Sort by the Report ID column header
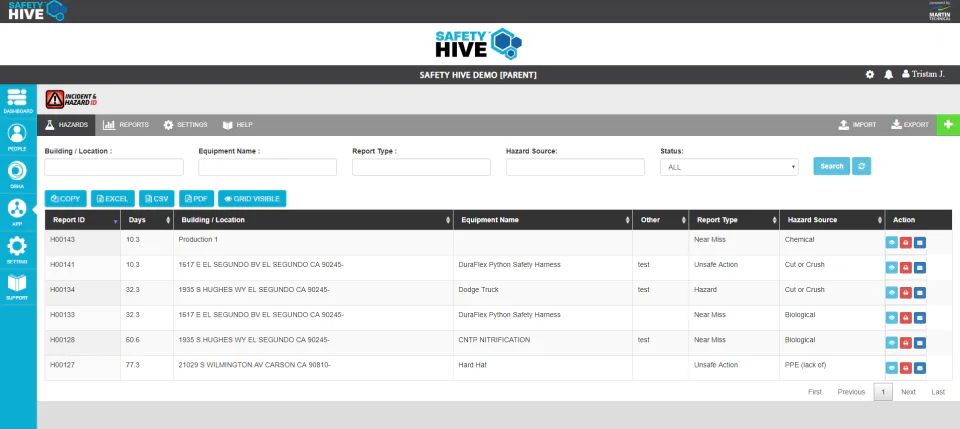 83,220
